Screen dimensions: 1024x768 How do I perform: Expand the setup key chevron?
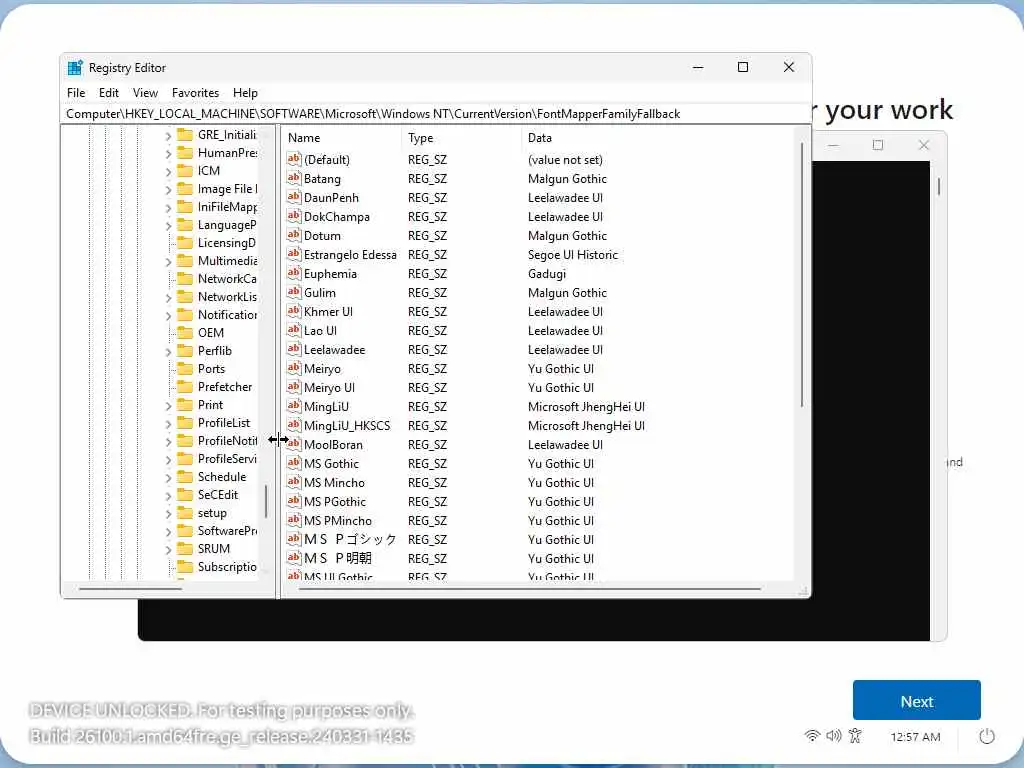tap(168, 513)
